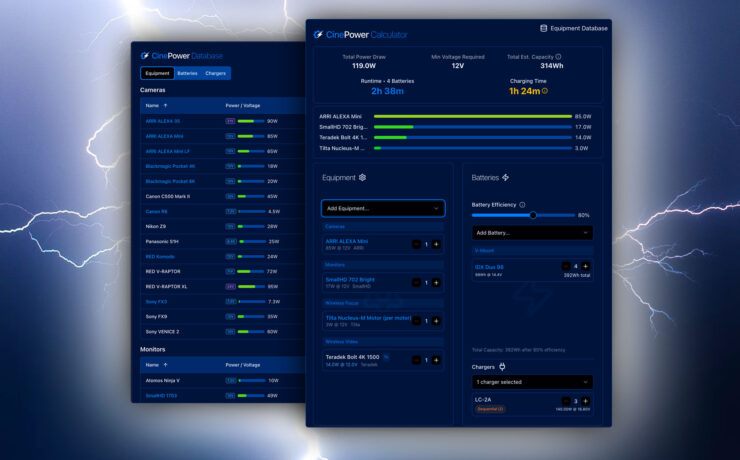Viewport: 740px width, 460px height.
Task: Open the Add Equipment dropdown
Action: pyautogui.click(x=383, y=208)
